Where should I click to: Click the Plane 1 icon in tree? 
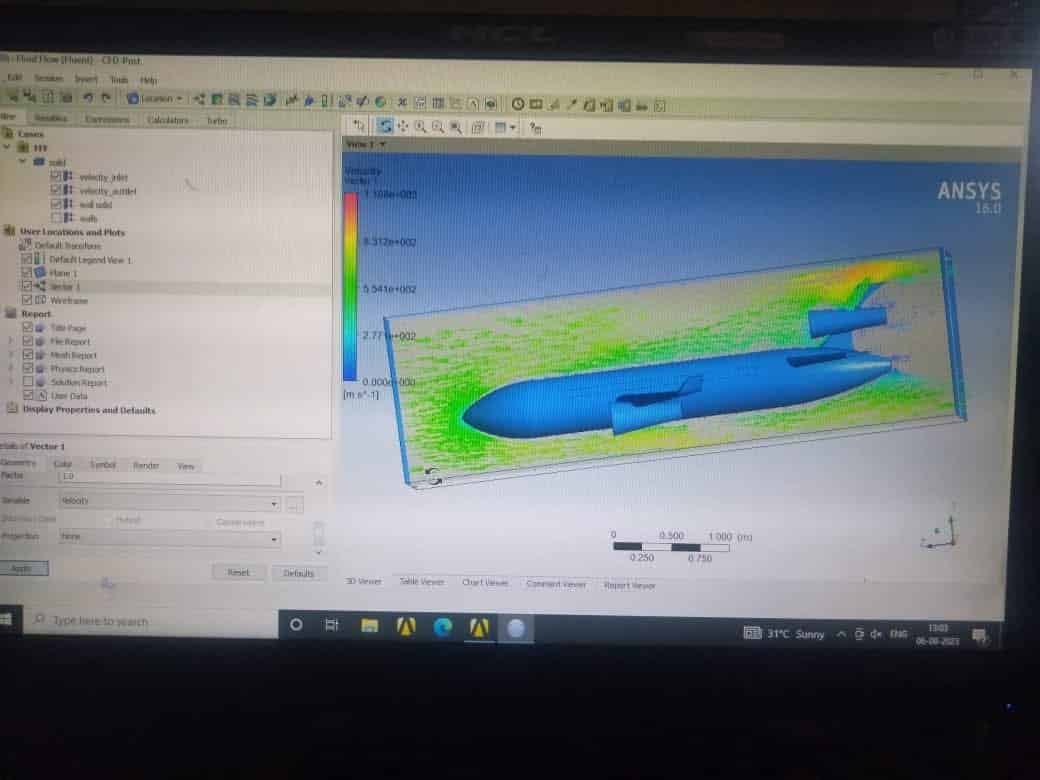pyautogui.click(x=40, y=272)
